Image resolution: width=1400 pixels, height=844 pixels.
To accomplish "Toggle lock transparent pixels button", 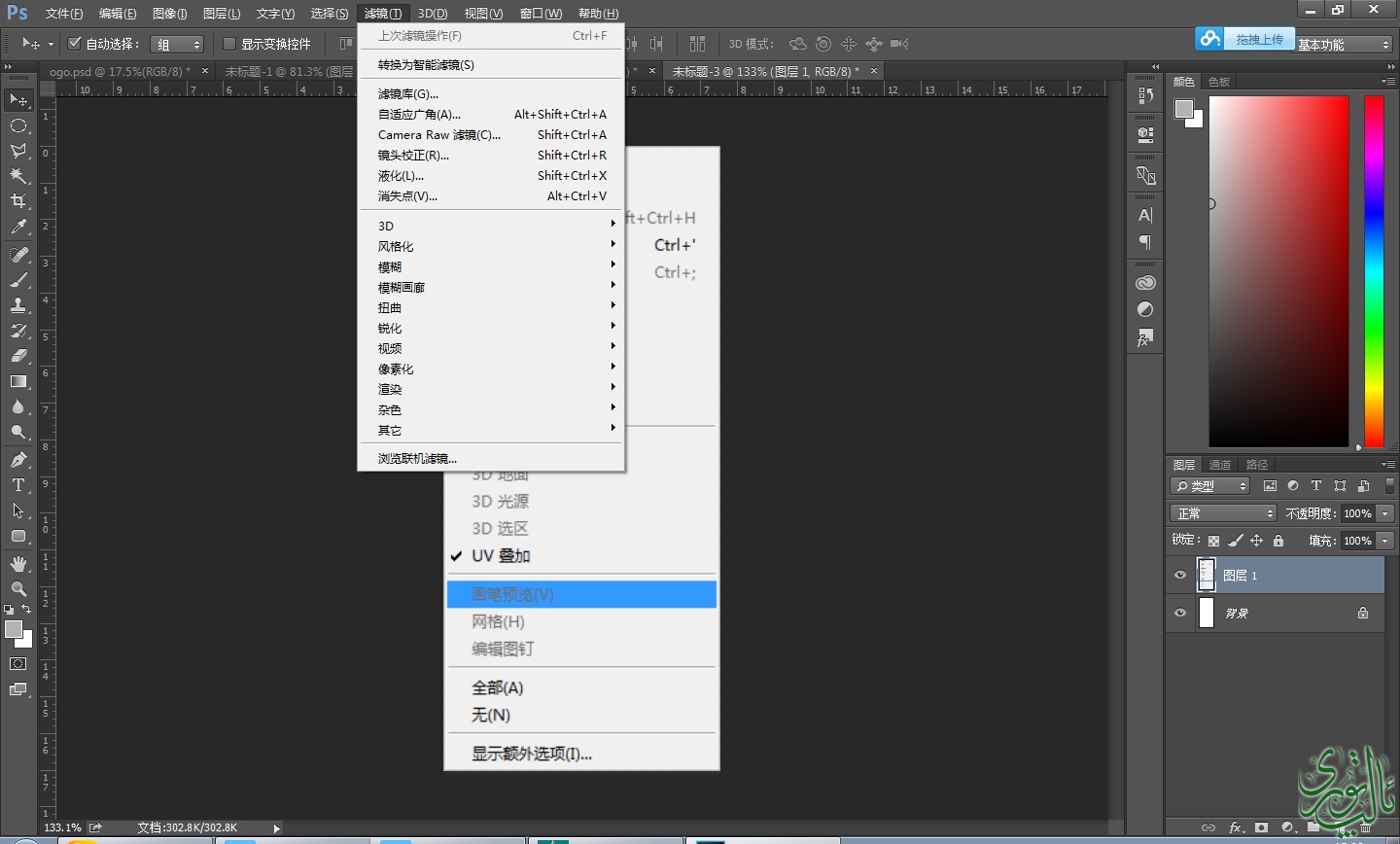I will pyautogui.click(x=1213, y=541).
